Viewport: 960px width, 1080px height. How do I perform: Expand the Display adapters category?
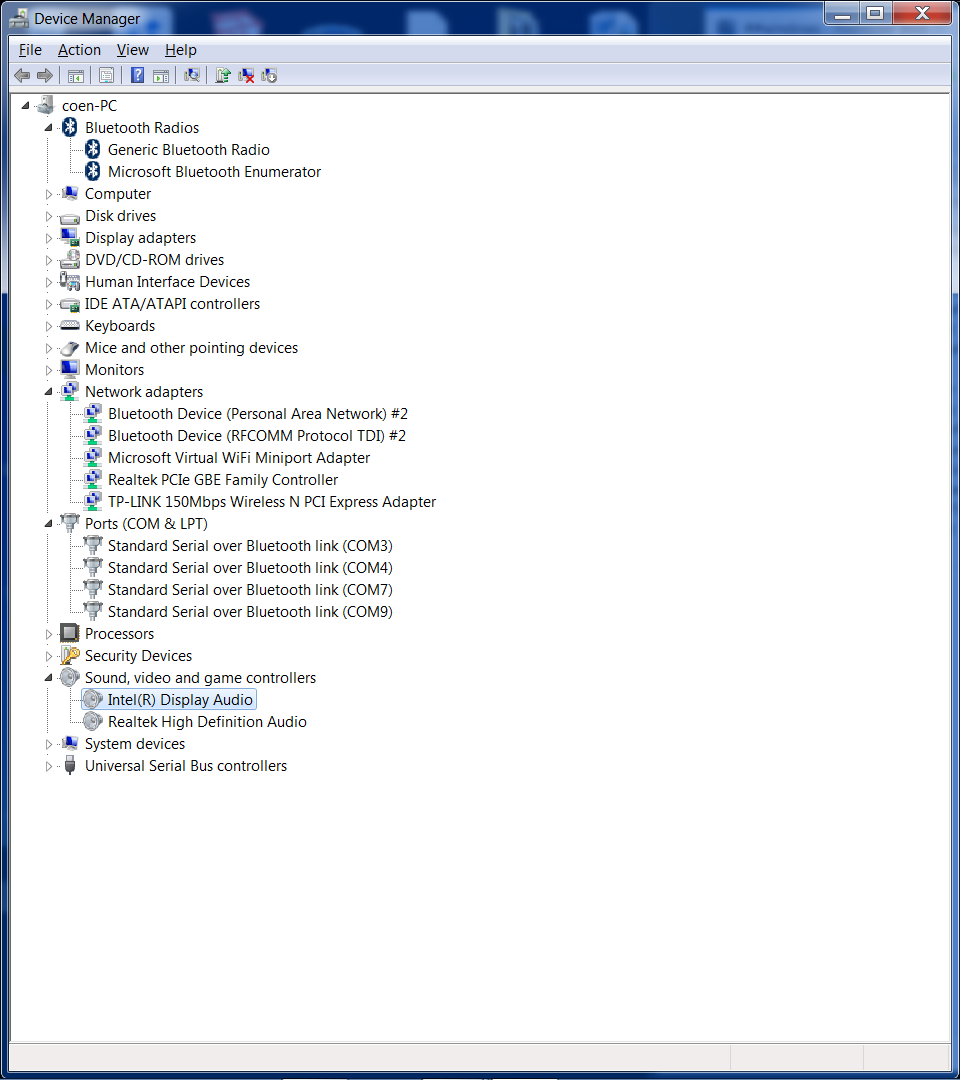pyautogui.click(x=48, y=238)
